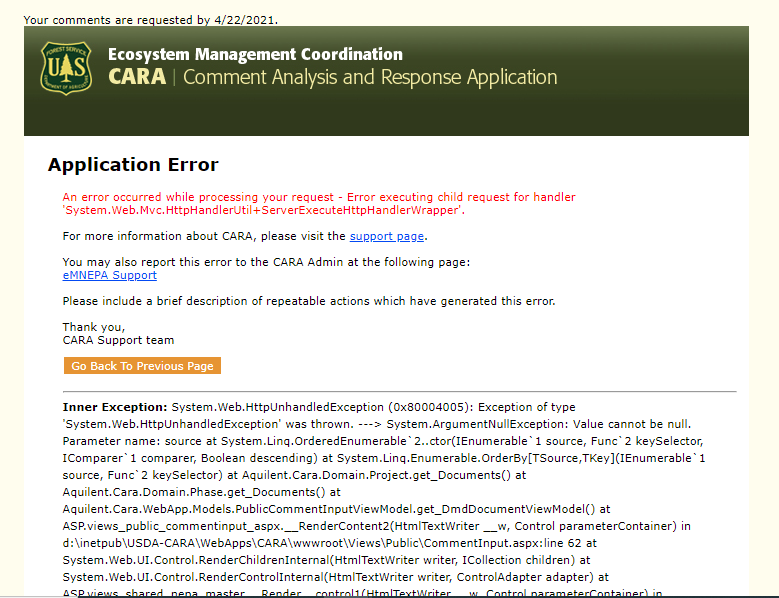
Task: Click the 'Please include a brief description' sentence
Action: tap(309, 301)
